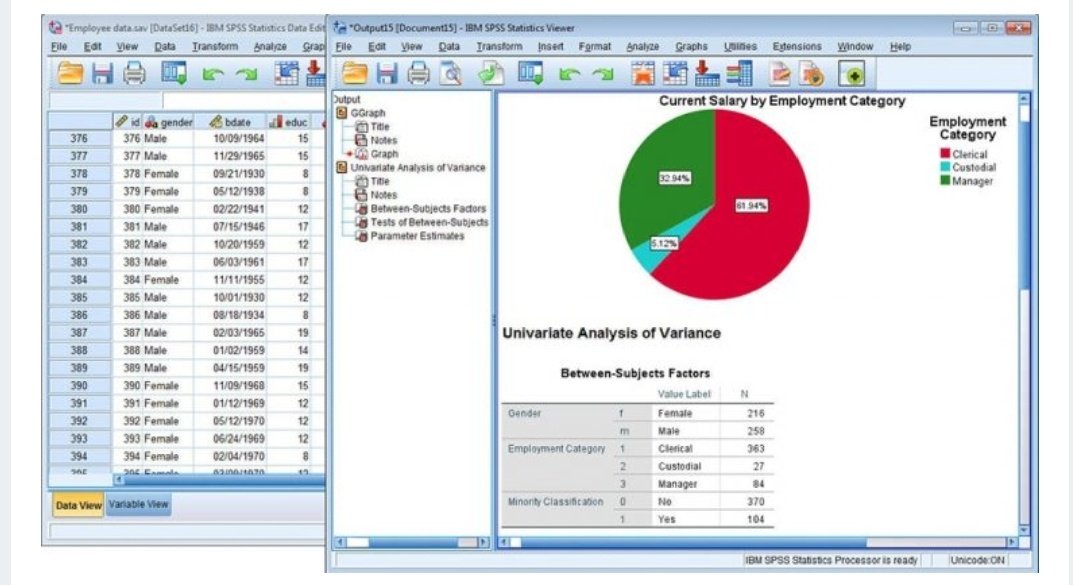Viewport: 1073px width, 585px height.
Task: Click the Viewer vertical scrollbar thumb
Action: pyautogui.click(x=1024, y=205)
